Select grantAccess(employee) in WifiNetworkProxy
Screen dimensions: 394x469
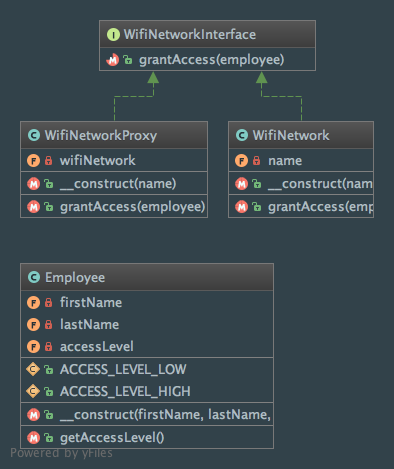pyautogui.click(x=133, y=207)
